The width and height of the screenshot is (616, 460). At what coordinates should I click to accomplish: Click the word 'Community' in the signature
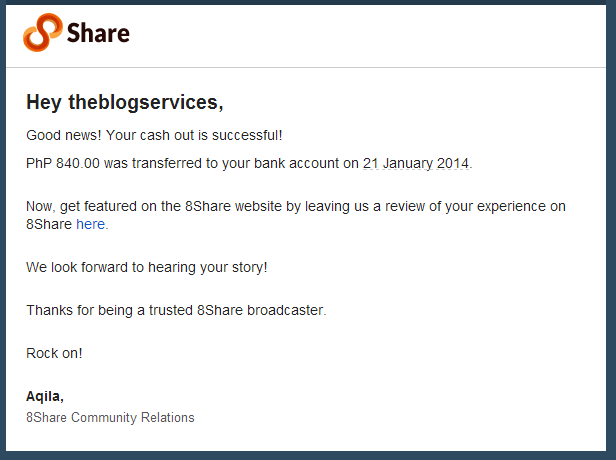coord(104,417)
